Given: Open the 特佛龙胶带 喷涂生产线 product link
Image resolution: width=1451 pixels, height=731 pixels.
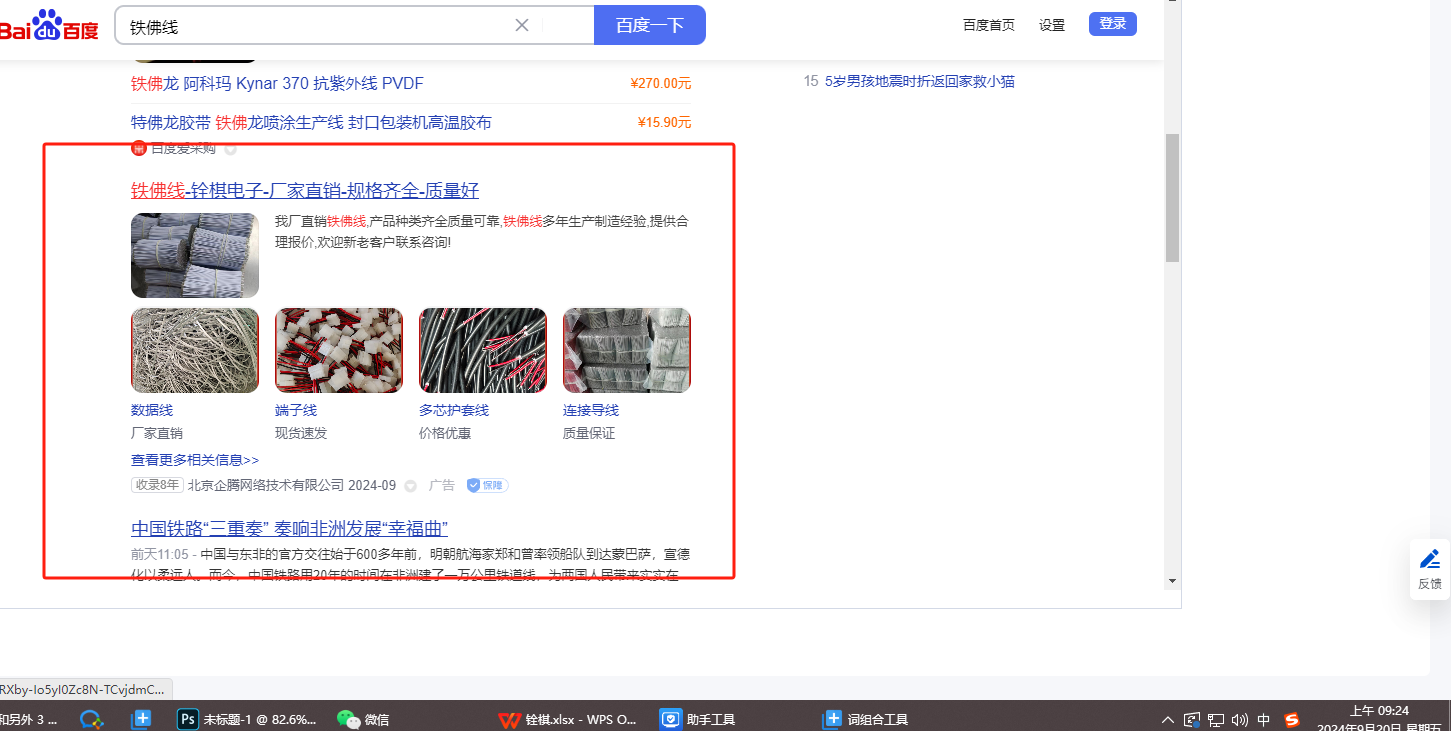Looking at the screenshot, I should (x=311, y=122).
